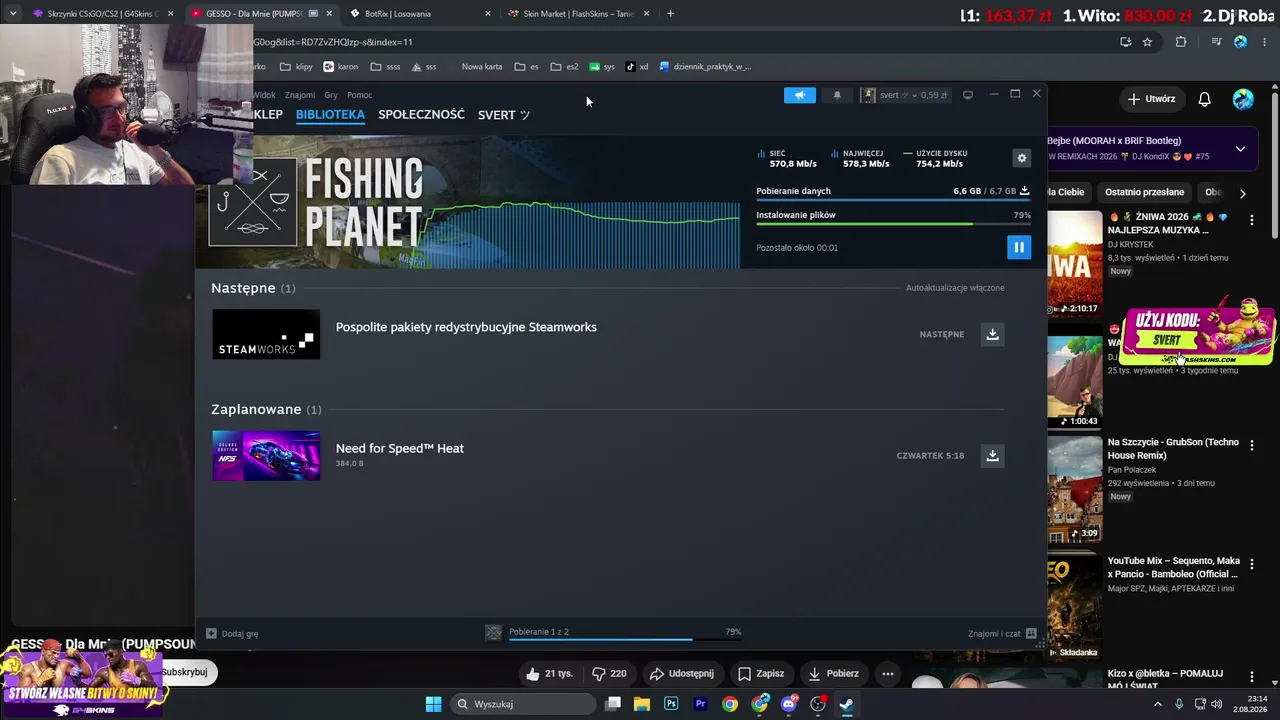Like the YouTube video
This screenshot has height=720, width=1280.
[x=549, y=674]
